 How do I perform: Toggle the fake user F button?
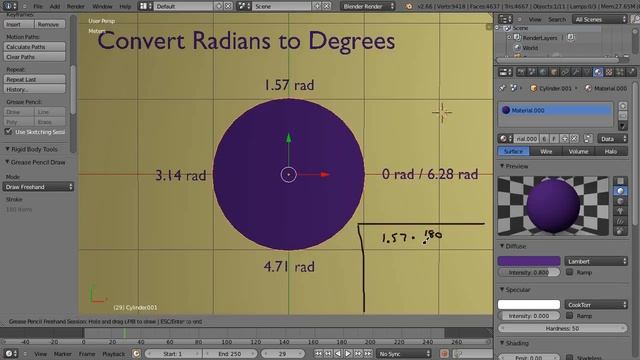554,139
